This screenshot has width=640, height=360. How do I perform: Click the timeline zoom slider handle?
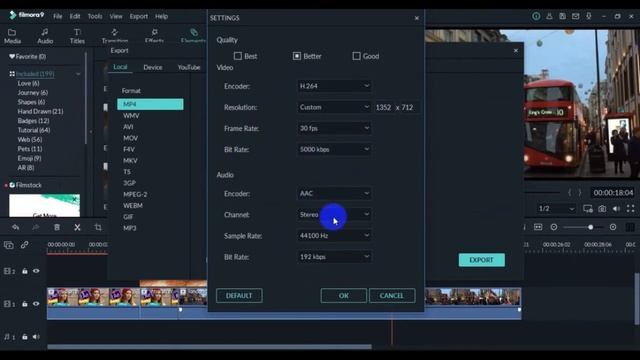tap(591, 227)
